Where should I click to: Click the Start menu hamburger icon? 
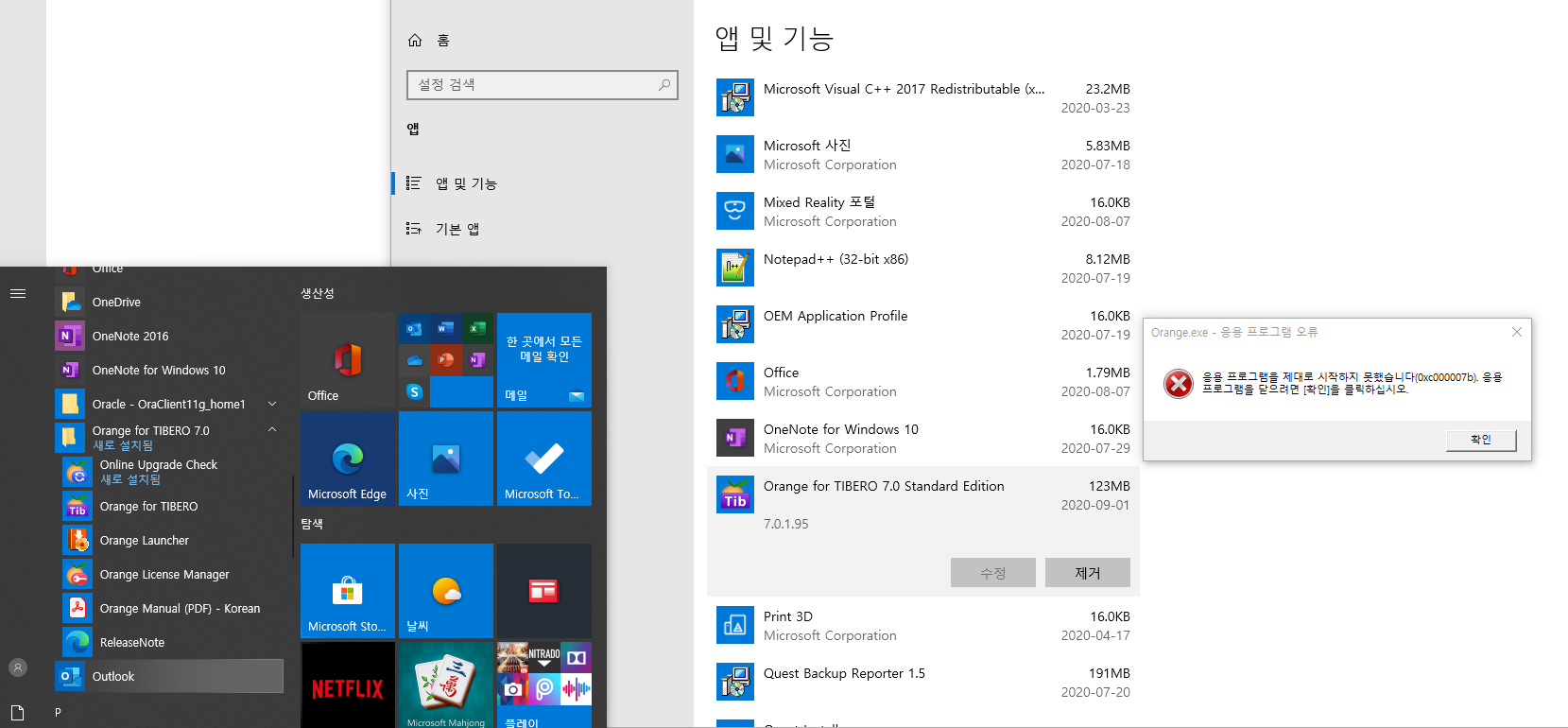coord(18,294)
